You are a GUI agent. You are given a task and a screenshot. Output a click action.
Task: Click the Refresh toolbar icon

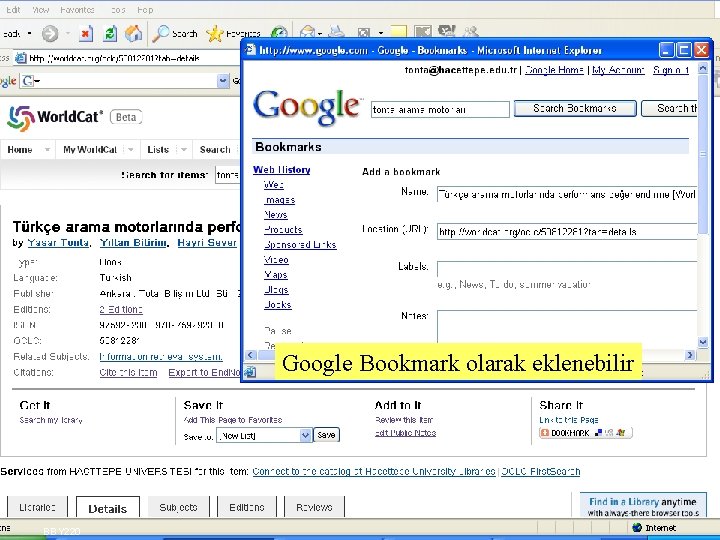(110, 34)
